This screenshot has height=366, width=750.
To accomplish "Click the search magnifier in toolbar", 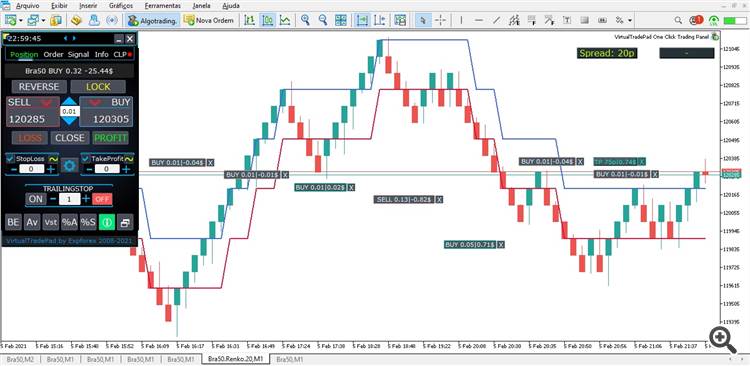I will tap(678, 20).
